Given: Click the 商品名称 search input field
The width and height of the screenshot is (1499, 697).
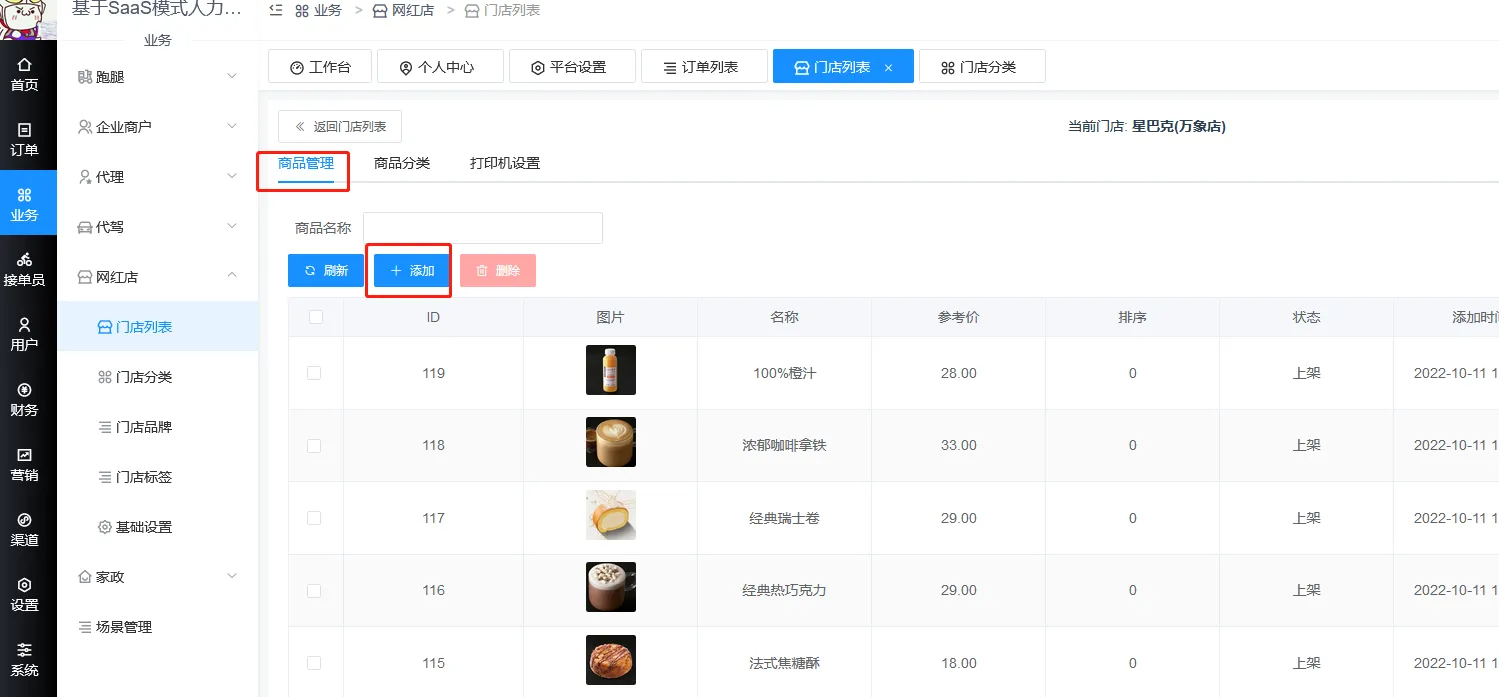Looking at the screenshot, I should pos(483,228).
